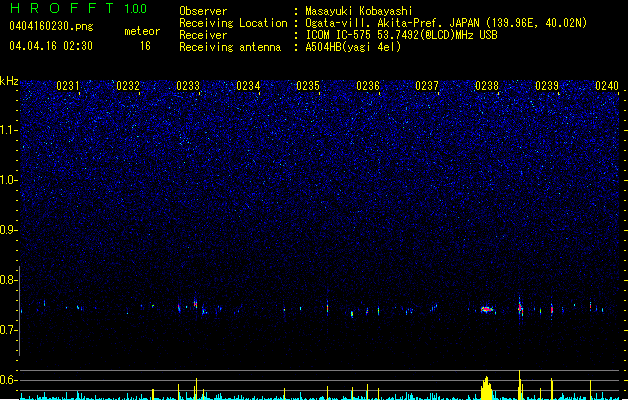Click the large meteor echo near 0238
629x400 pixels.
[x=487, y=310]
